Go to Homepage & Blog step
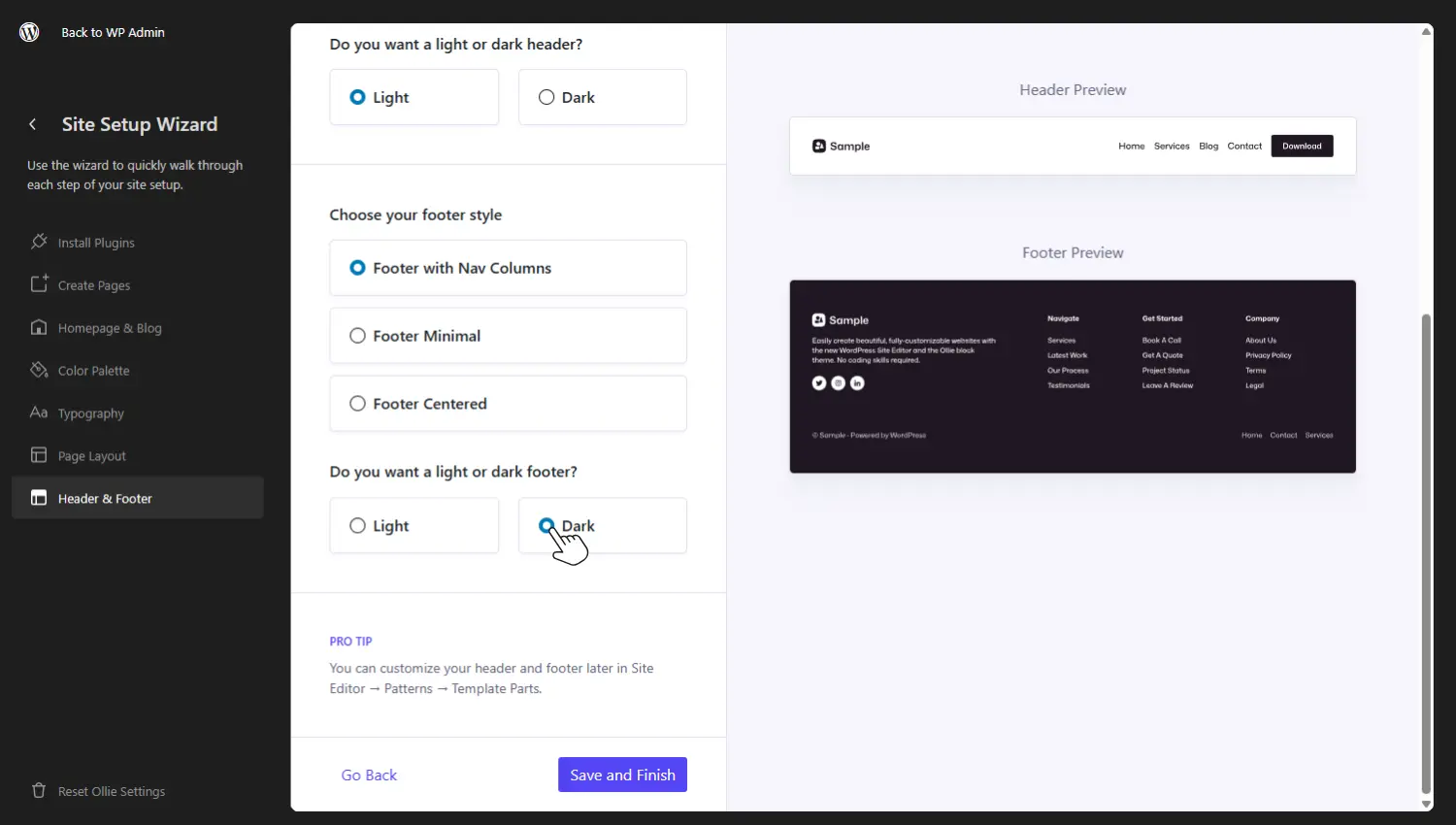This screenshot has height=825, width=1456. click(138, 328)
